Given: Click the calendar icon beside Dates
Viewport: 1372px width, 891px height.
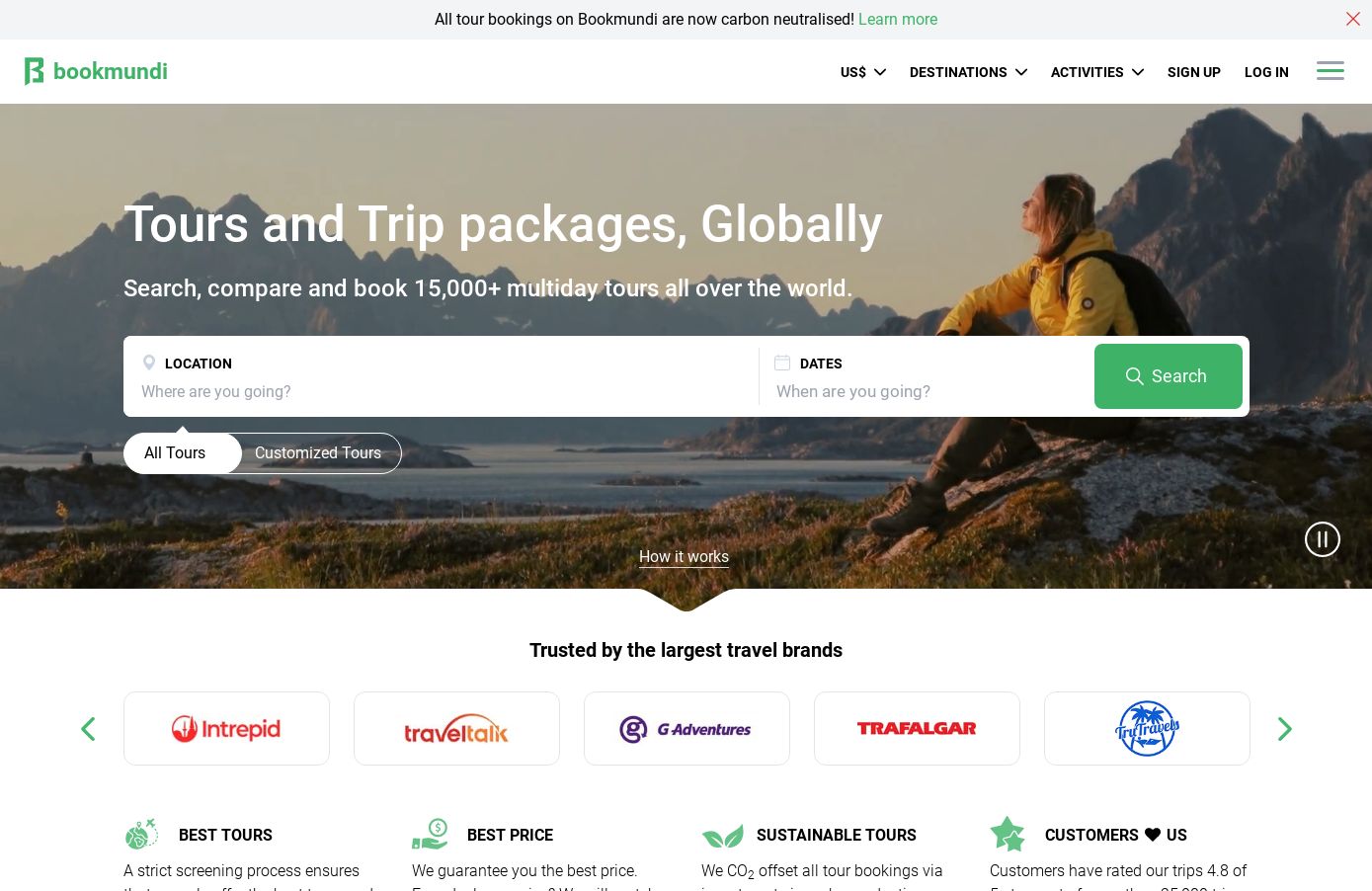Looking at the screenshot, I should pyautogui.click(x=782, y=363).
